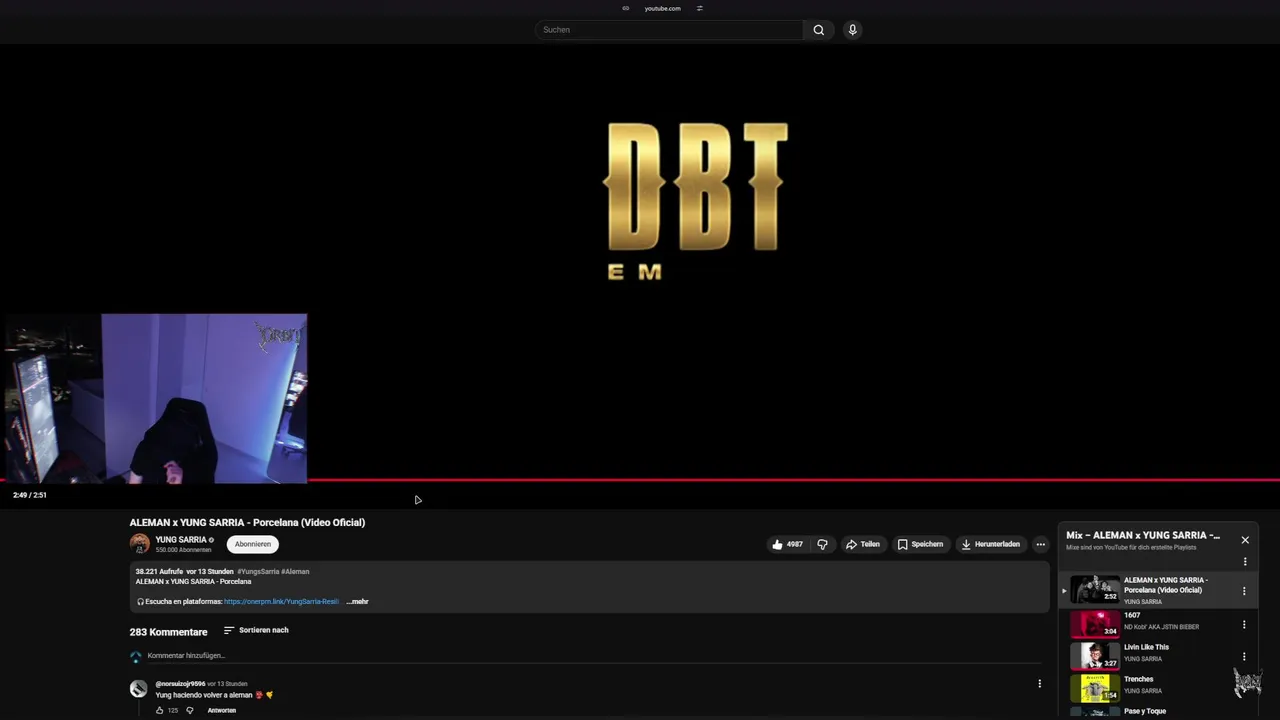
Task: Click your profile avatar beside comment field
Action: (x=136, y=656)
